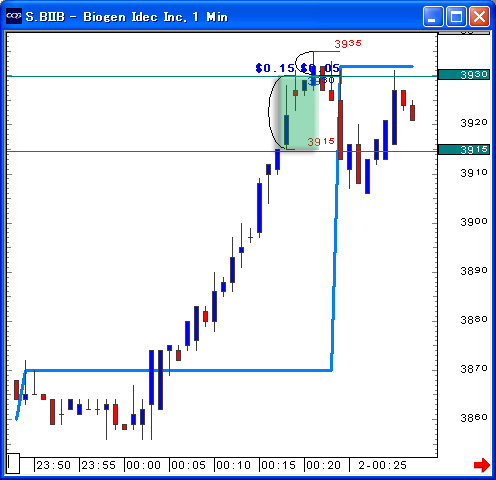The height and width of the screenshot is (480, 496).
Task: Click the red 3915 low label
Action: (321, 142)
